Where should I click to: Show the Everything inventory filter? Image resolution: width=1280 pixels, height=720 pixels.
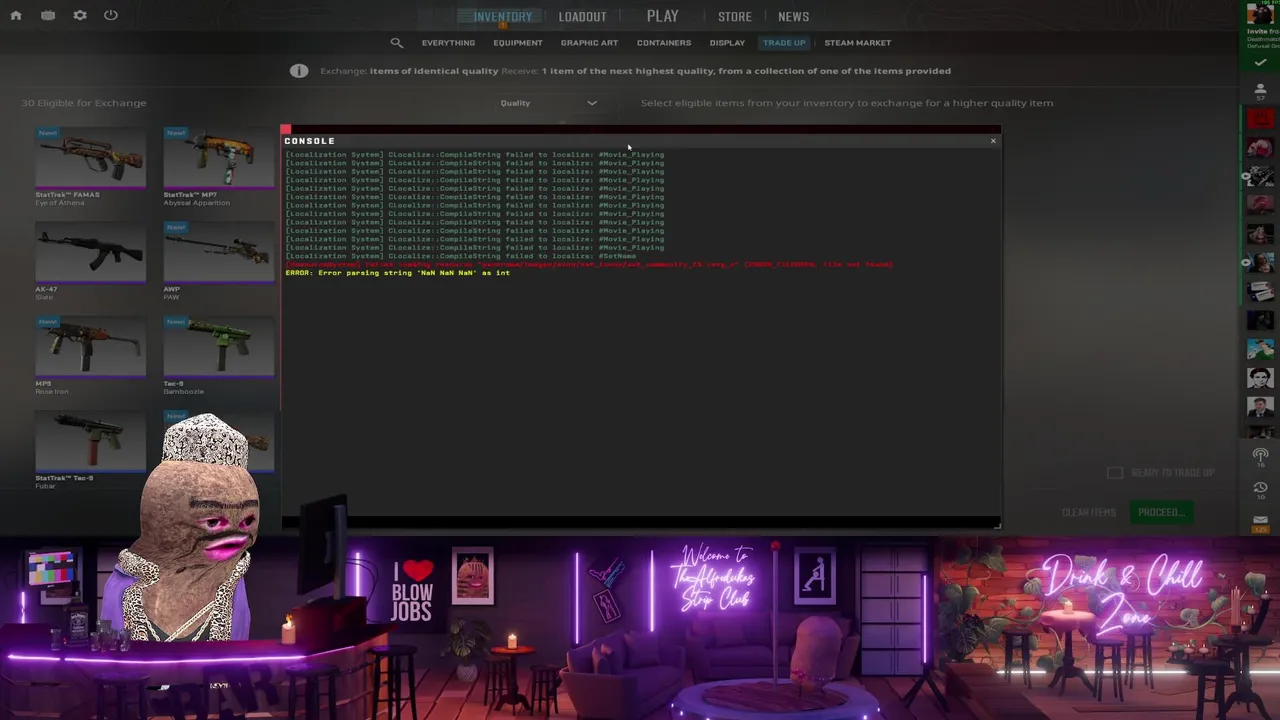pos(448,43)
